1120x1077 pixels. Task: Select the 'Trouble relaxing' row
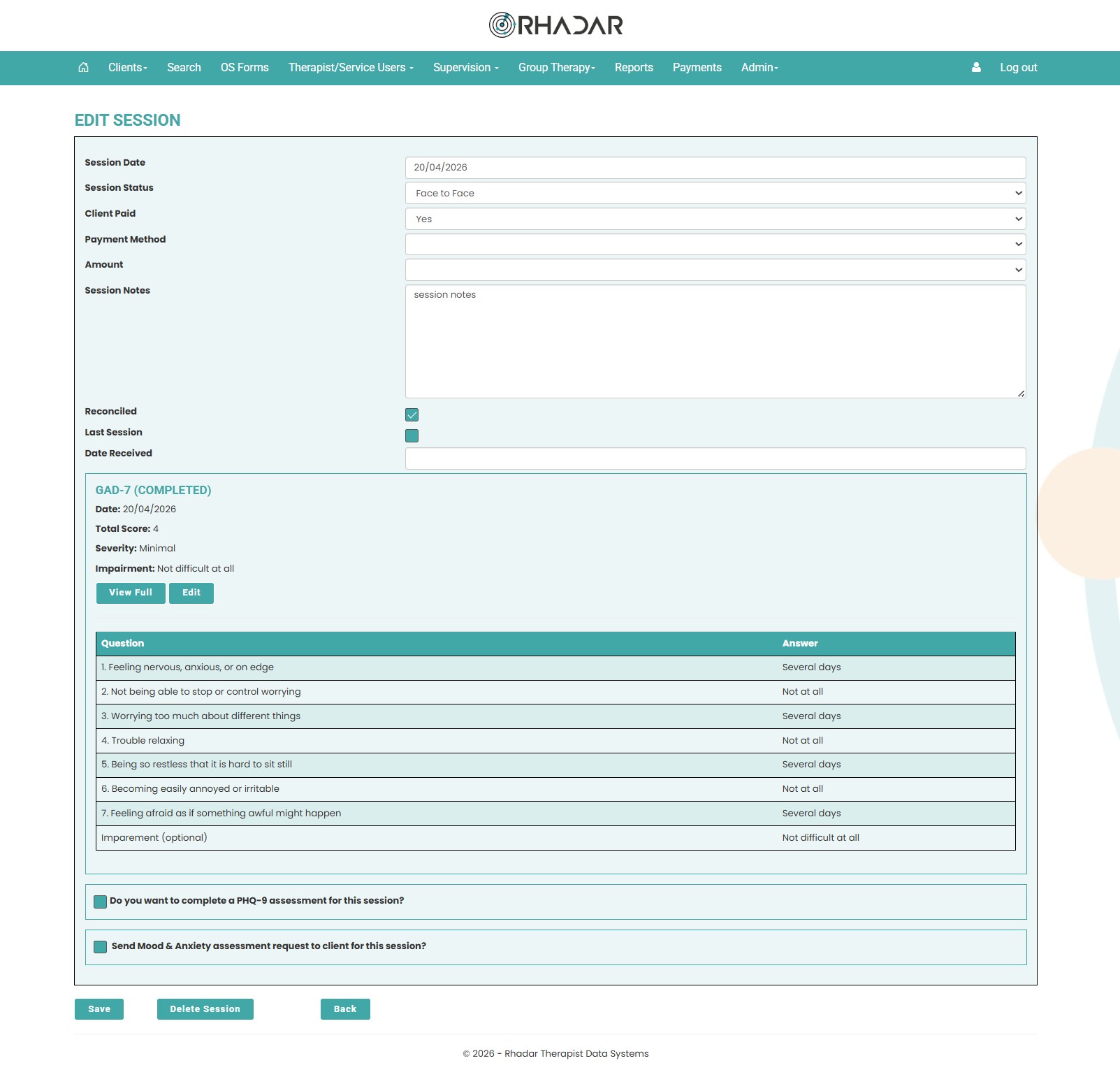[x=555, y=741]
